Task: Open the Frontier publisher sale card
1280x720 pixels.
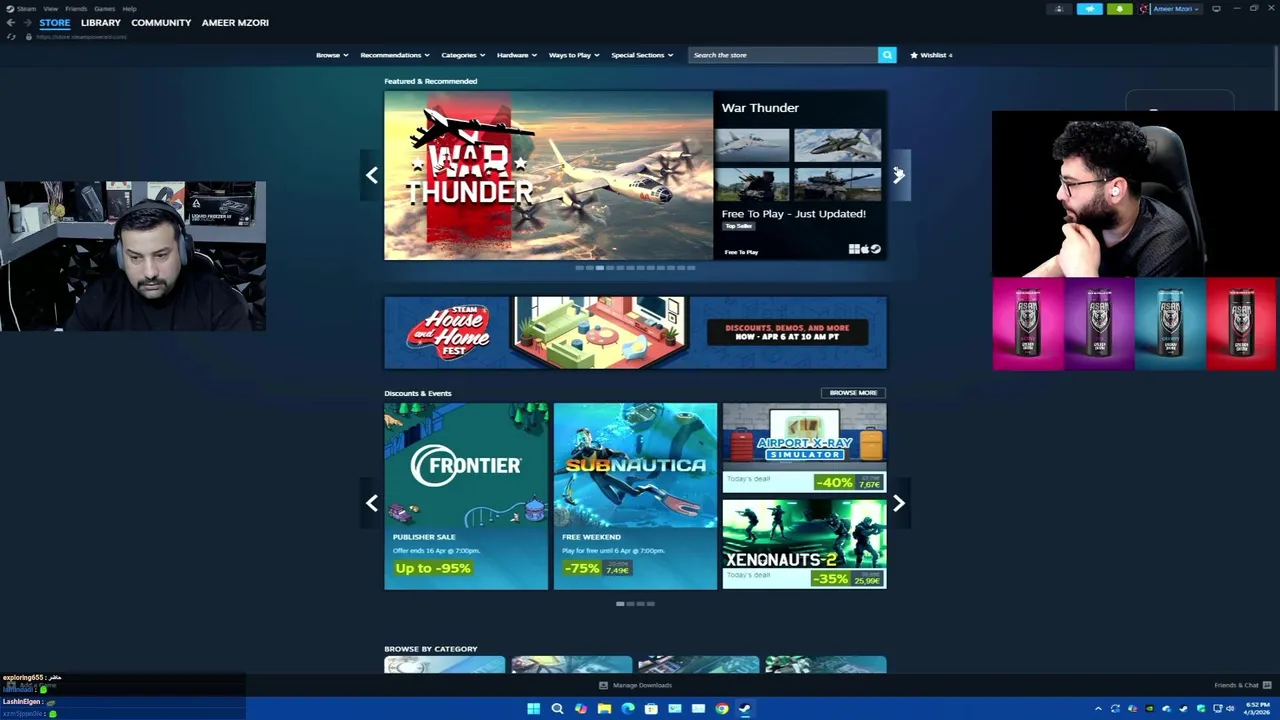Action: pos(466,496)
